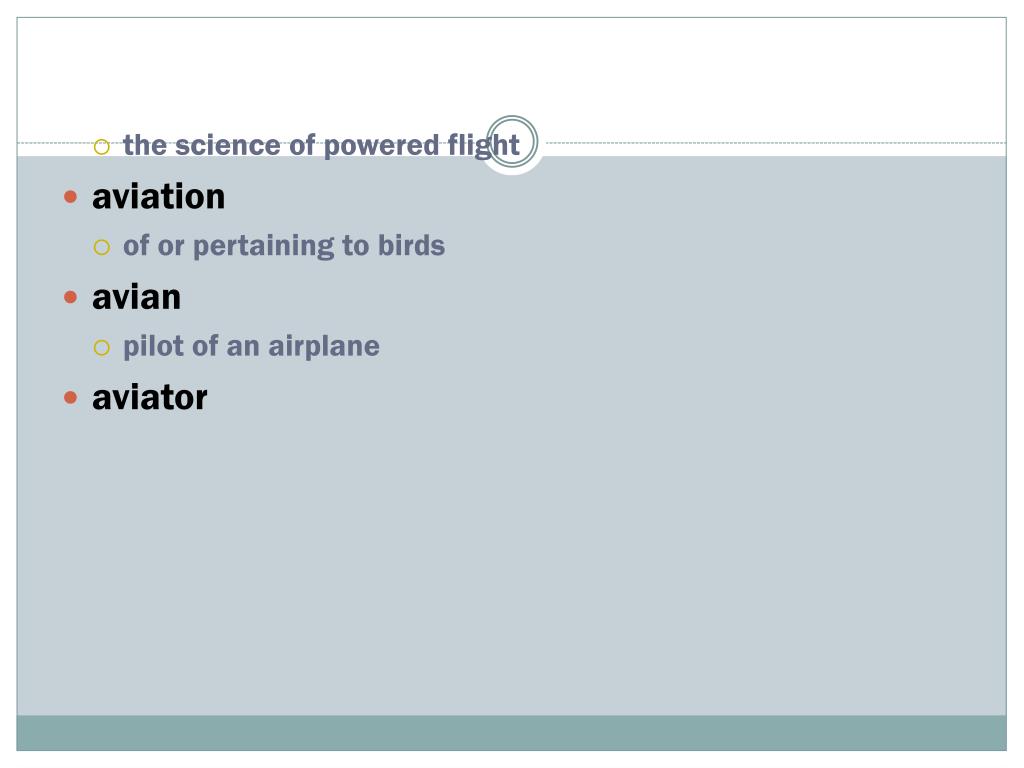This screenshot has height=768, width=1024.
Task: Click the orange bullet beside avian
Action: [x=71, y=297]
